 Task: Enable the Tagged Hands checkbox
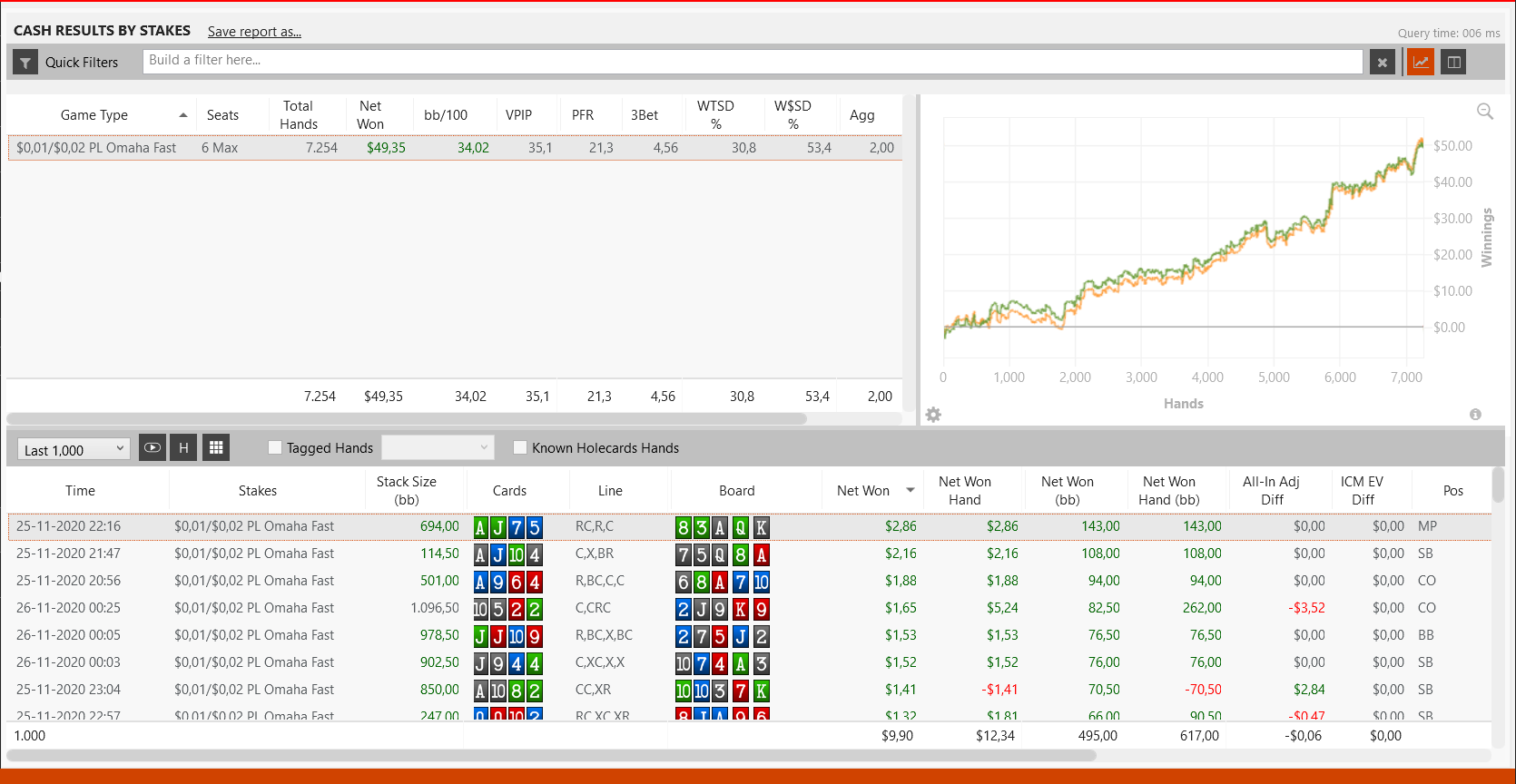[x=275, y=447]
